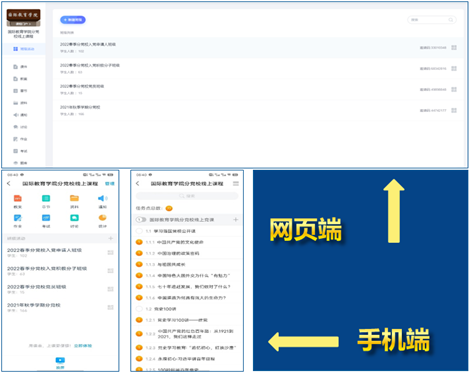Tap QR icon beside phone row 2022春季分党校入党申请人班级
The height and width of the screenshot is (375, 471).
point(110,253)
